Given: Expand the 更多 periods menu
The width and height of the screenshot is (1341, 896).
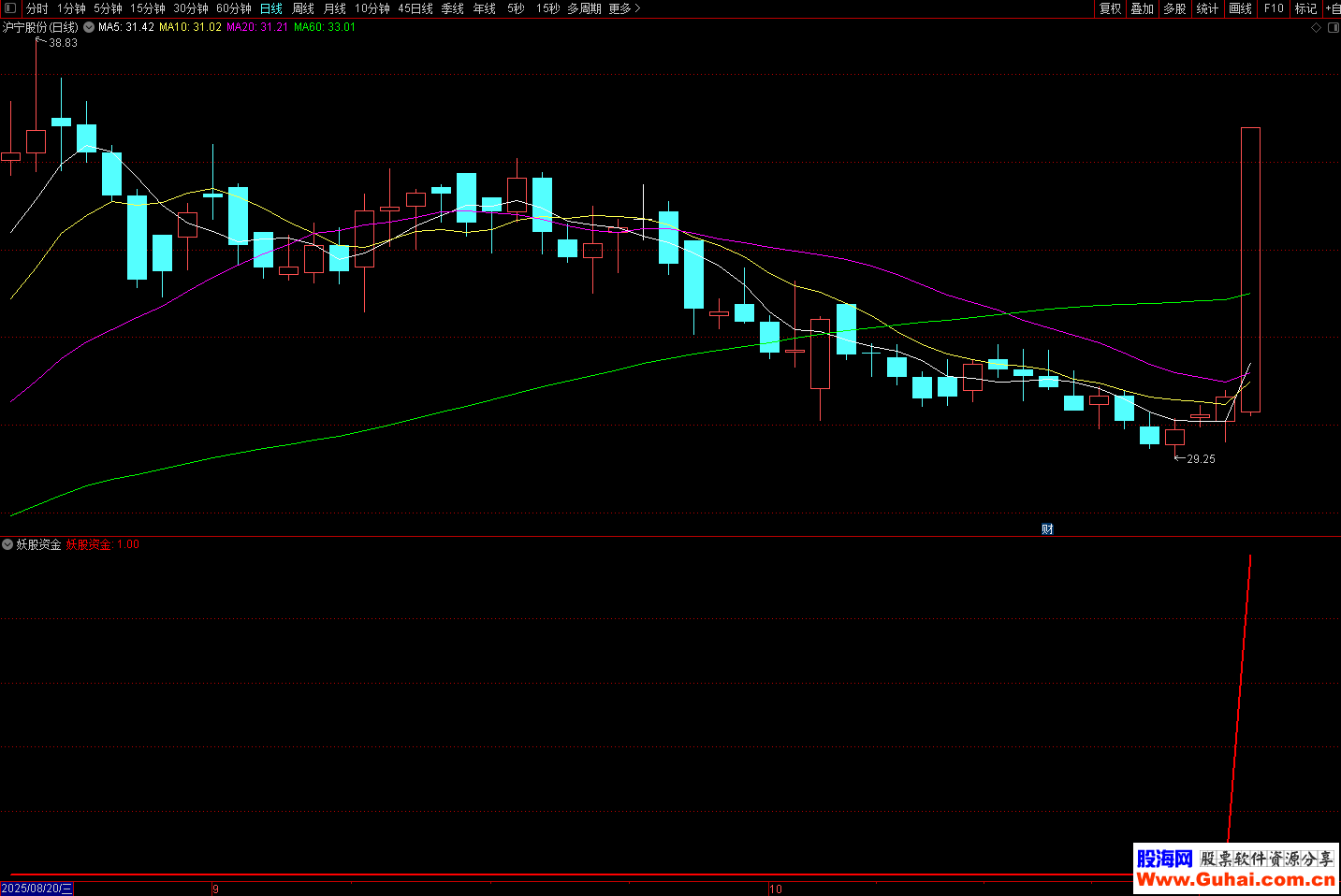Looking at the screenshot, I should [x=624, y=8].
